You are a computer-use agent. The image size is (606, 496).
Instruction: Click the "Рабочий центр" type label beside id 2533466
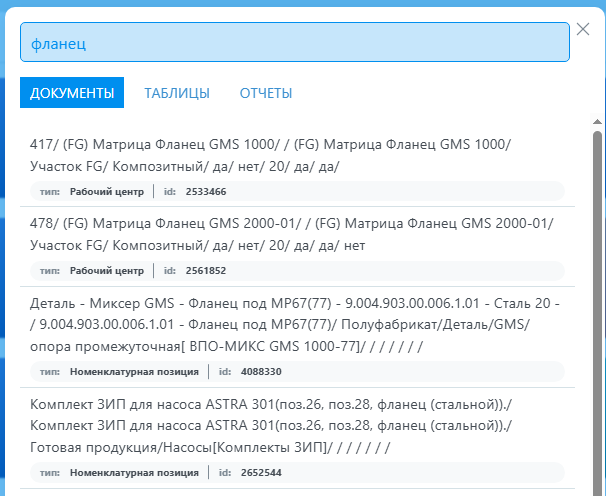pyautogui.click(x=107, y=192)
